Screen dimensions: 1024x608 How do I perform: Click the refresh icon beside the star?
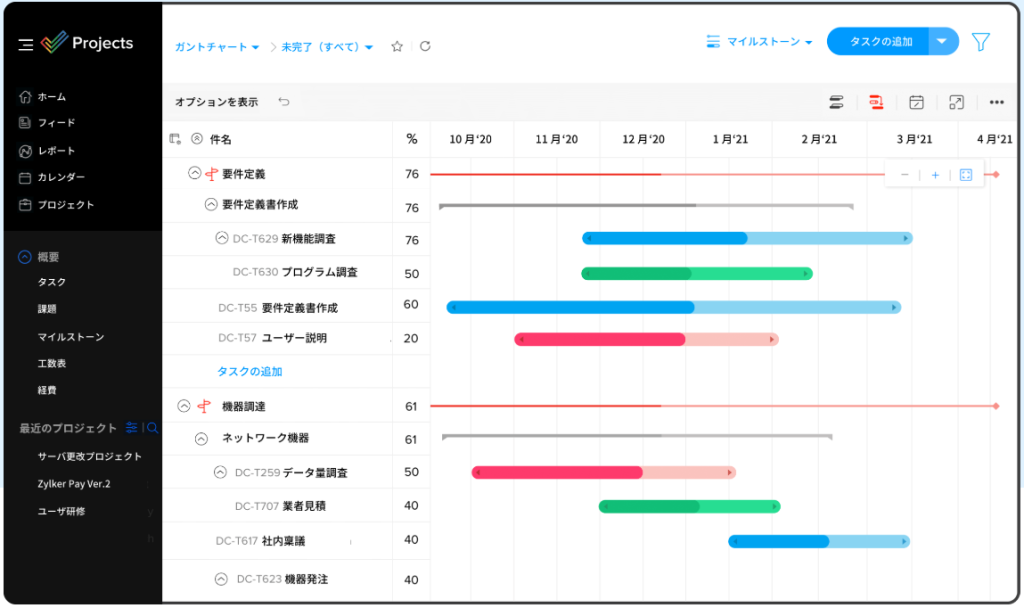tap(425, 47)
